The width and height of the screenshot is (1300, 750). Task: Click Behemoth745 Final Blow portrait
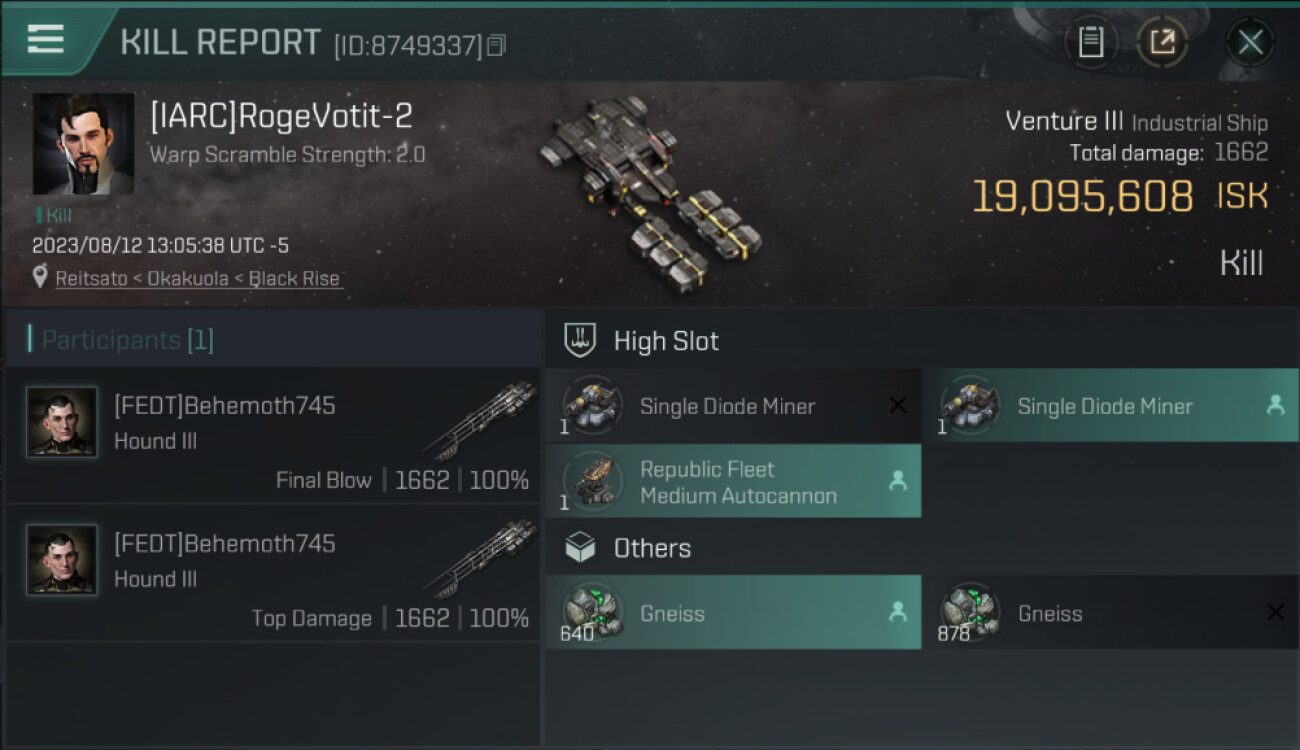click(x=62, y=422)
